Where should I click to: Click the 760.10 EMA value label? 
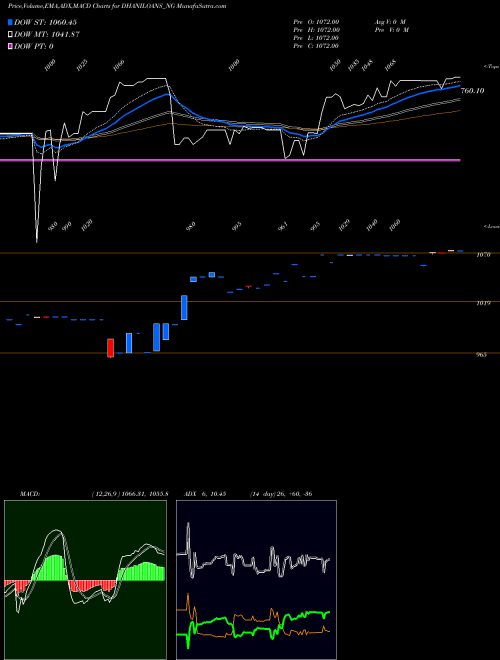472,90
